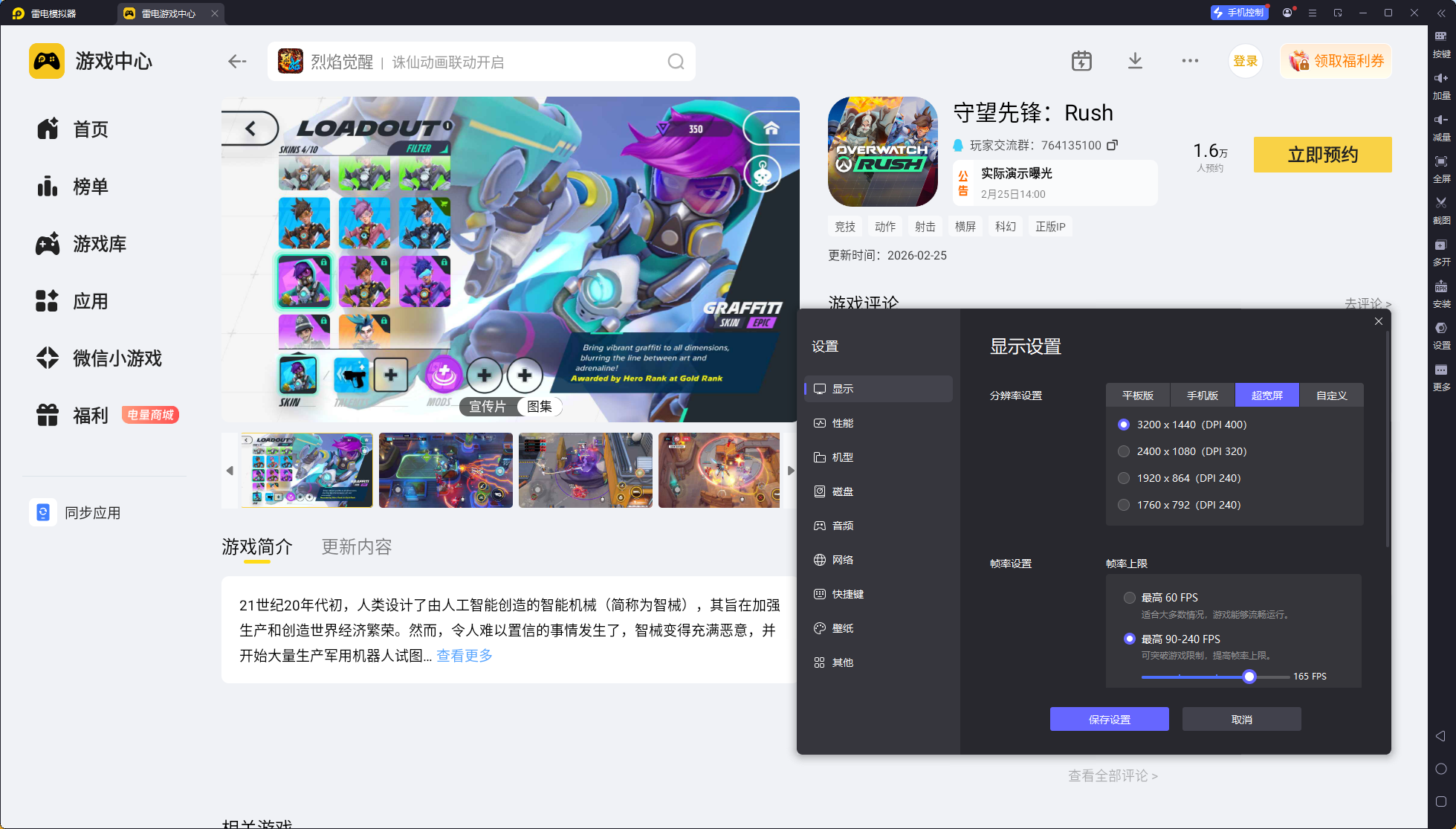Open the 性能 settings menu item
This screenshot has height=829, width=1456.
point(842,423)
